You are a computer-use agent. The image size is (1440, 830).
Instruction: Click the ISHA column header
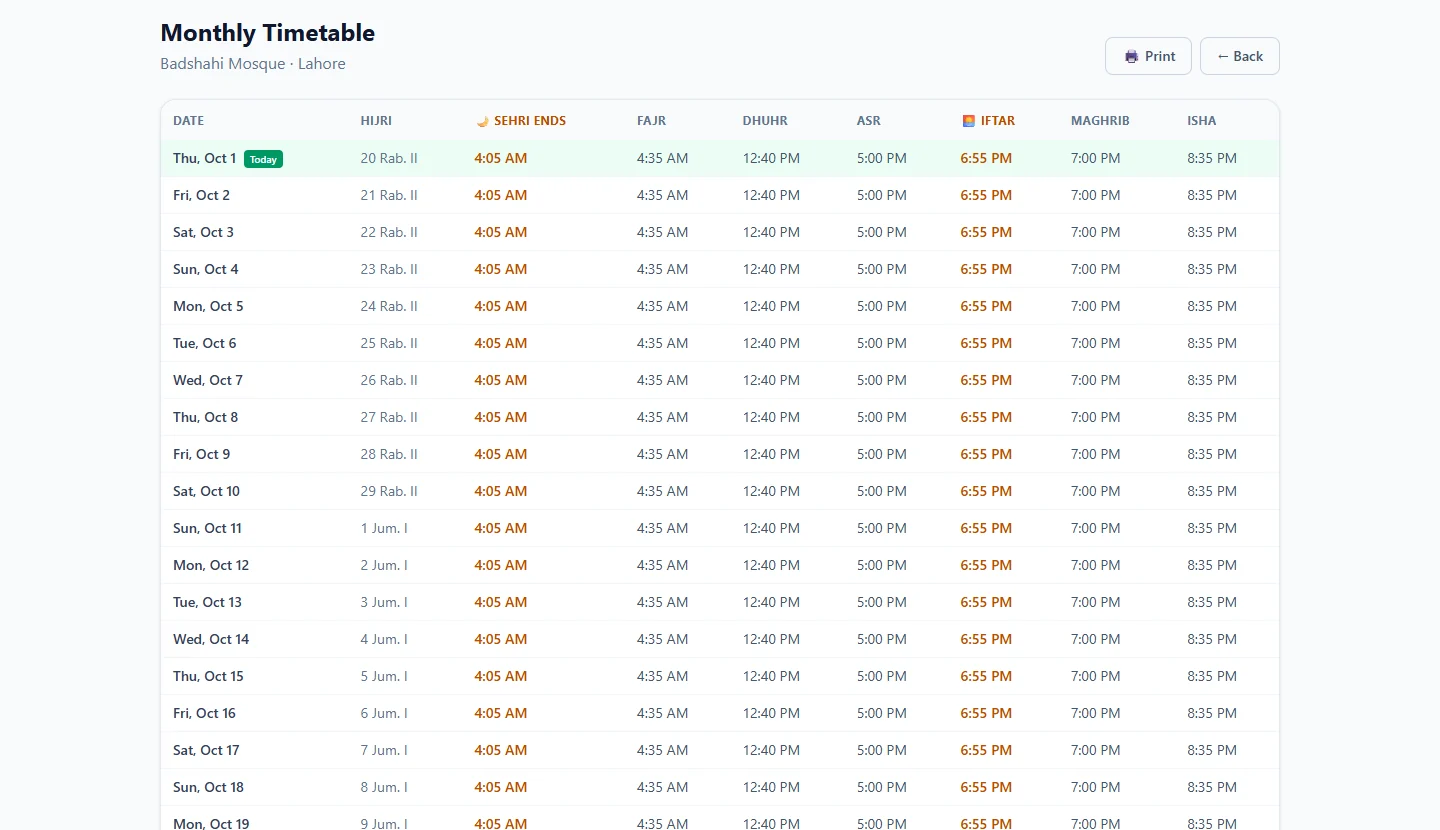point(1202,121)
